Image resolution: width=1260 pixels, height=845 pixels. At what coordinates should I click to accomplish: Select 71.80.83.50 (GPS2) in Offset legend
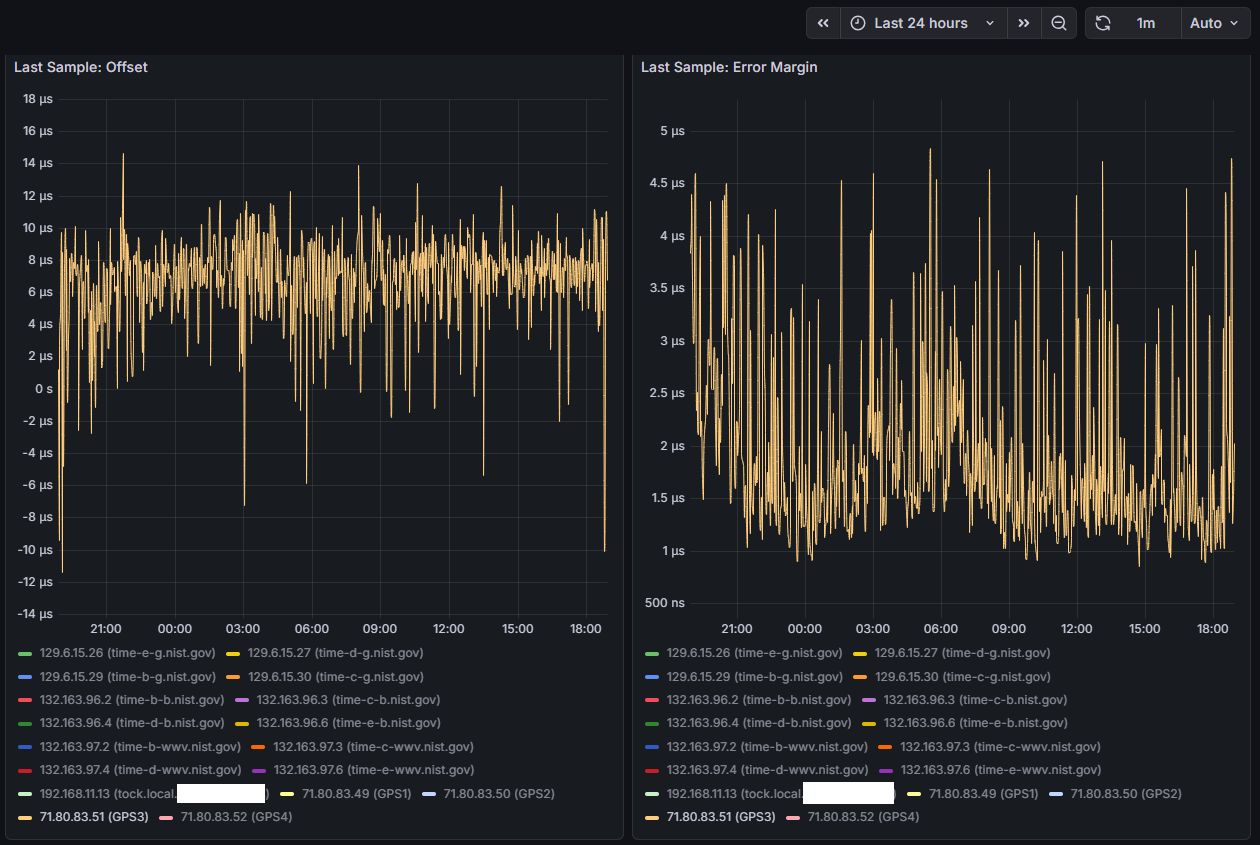[499, 794]
